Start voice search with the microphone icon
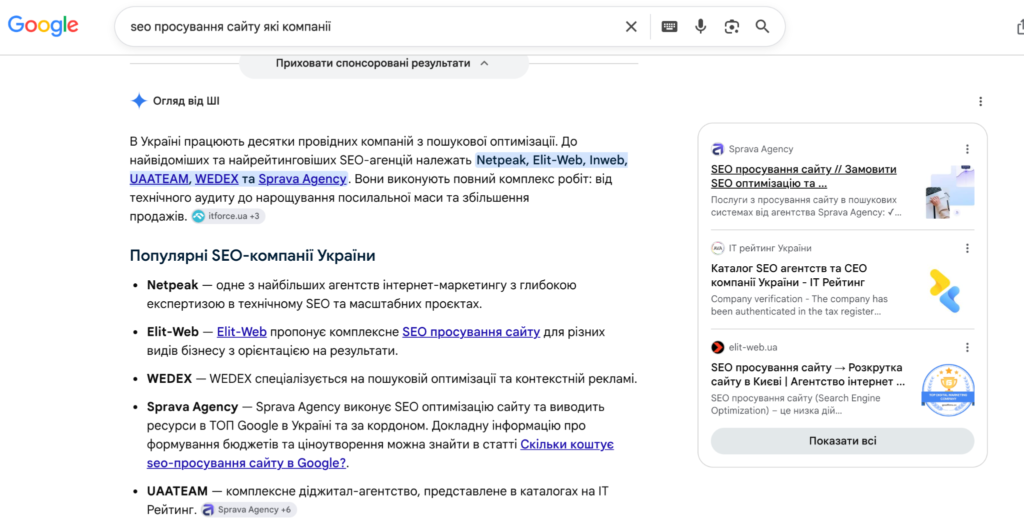Viewport: 1024px width, 526px height. pyautogui.click(x=701, y=26)
